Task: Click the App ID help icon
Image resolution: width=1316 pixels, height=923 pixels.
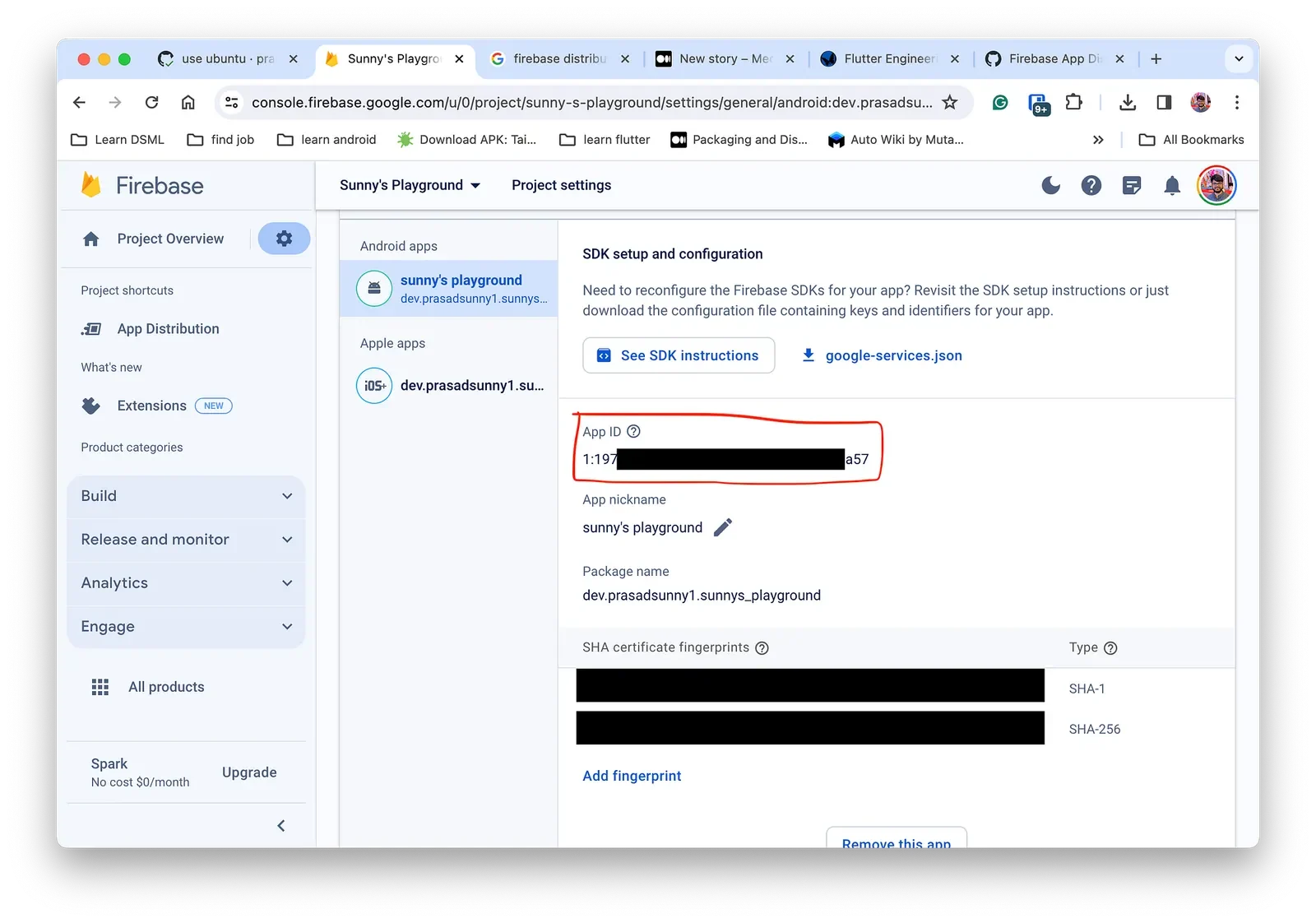Action: 633,431
